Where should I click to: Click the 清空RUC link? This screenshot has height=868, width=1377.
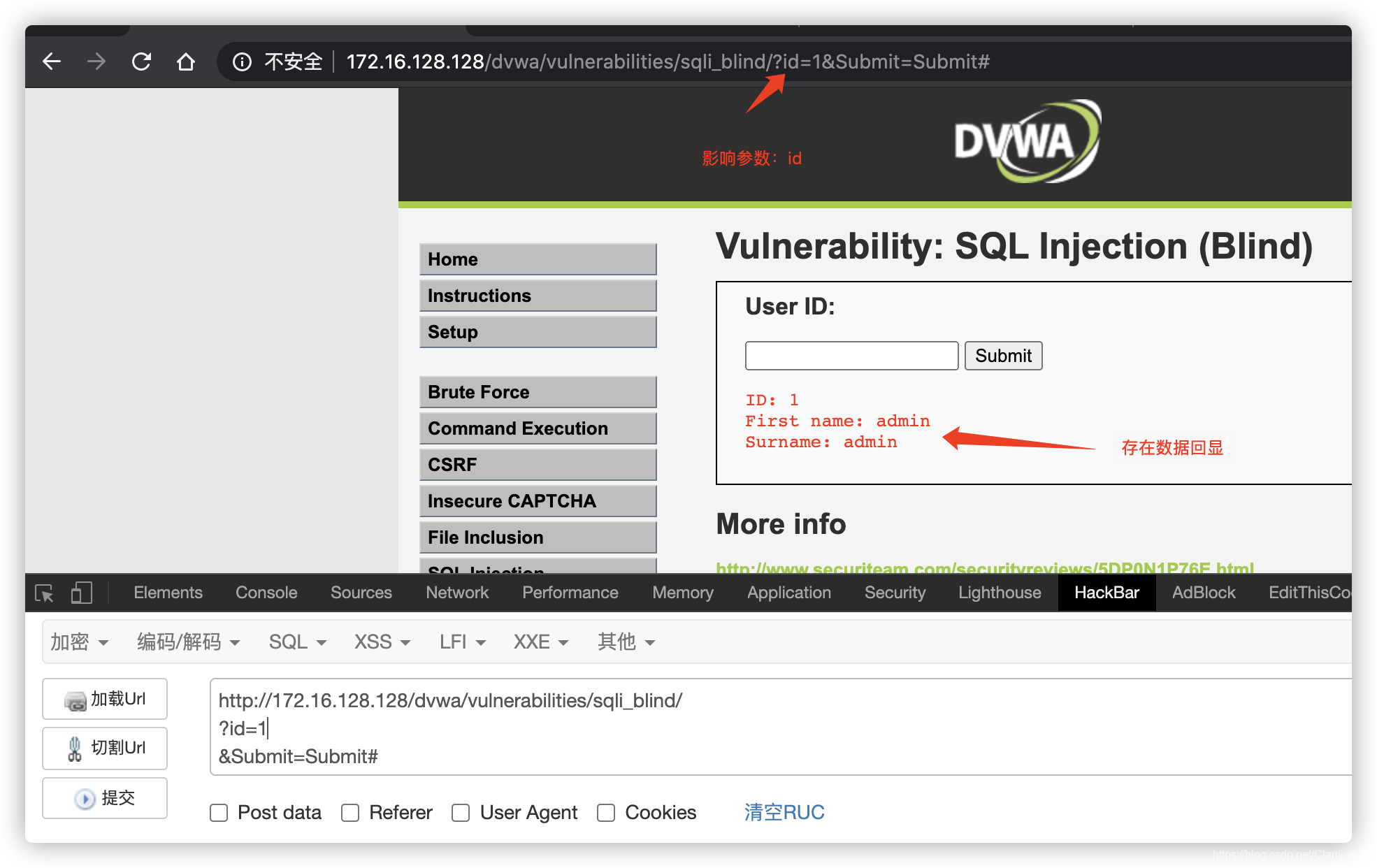click(x=784, y=812)
